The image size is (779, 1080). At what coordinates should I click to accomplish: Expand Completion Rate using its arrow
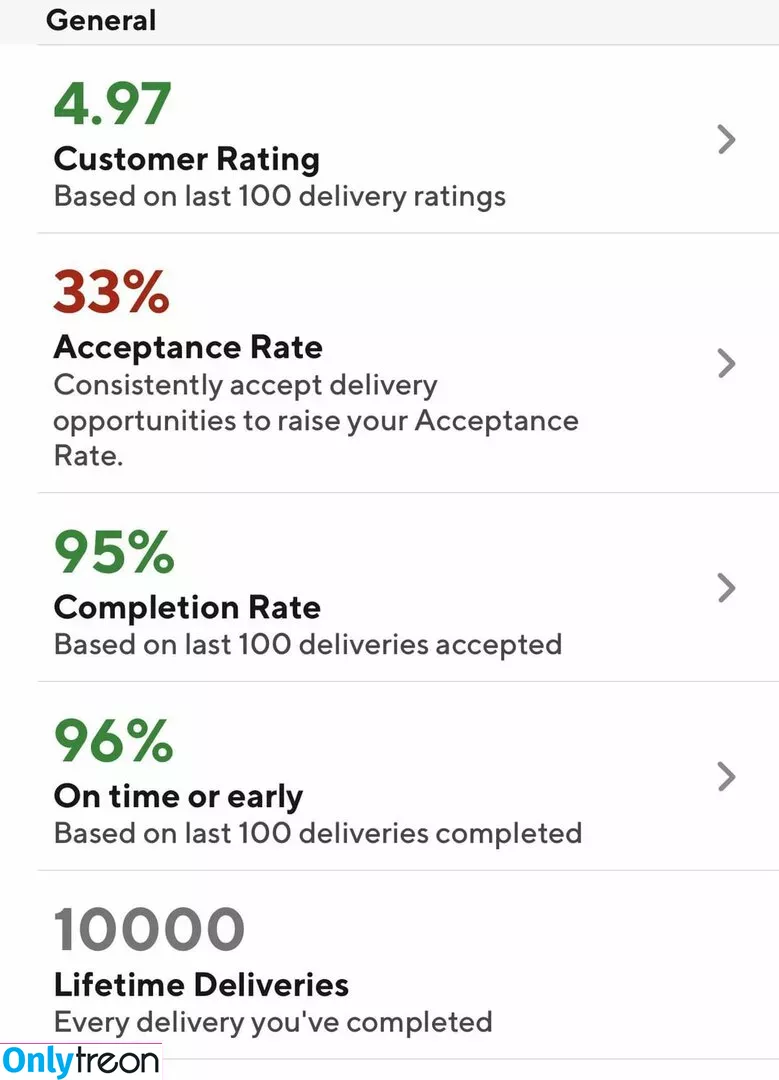[x=726, y=588]
